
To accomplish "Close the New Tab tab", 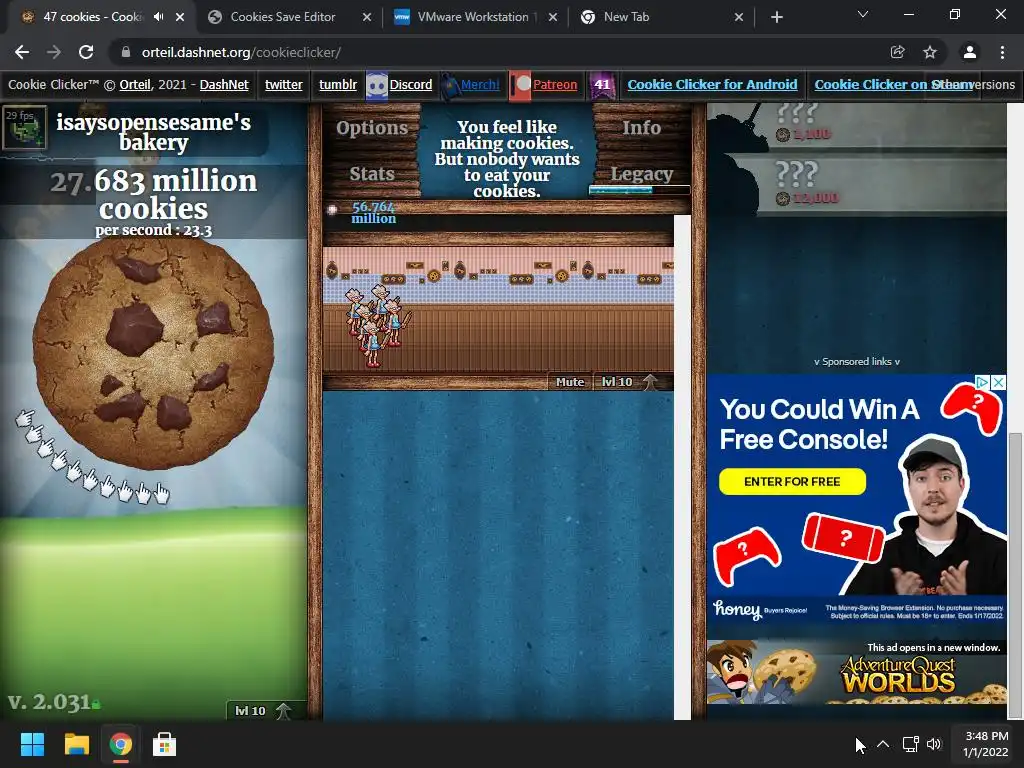I will point(739,17).
